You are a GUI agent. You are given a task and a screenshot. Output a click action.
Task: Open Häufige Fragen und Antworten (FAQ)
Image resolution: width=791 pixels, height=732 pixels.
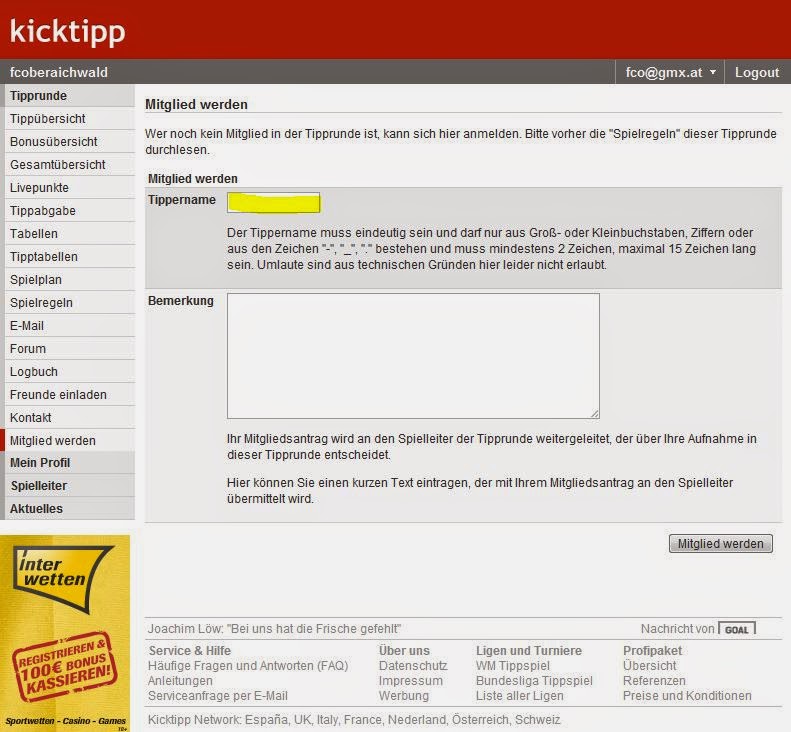click(x=248, y=666)
